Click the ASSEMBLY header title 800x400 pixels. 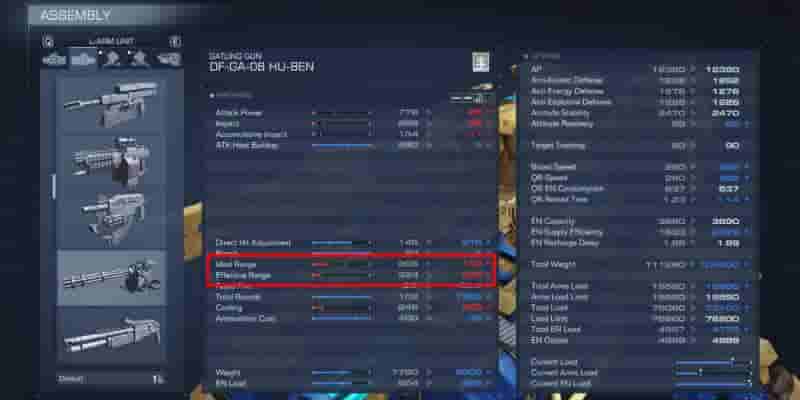click(74, 15)
